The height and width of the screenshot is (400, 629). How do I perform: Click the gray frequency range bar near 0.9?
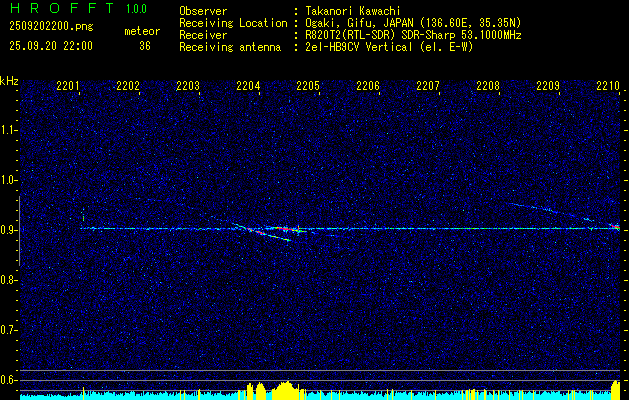(x=19, y=231)
